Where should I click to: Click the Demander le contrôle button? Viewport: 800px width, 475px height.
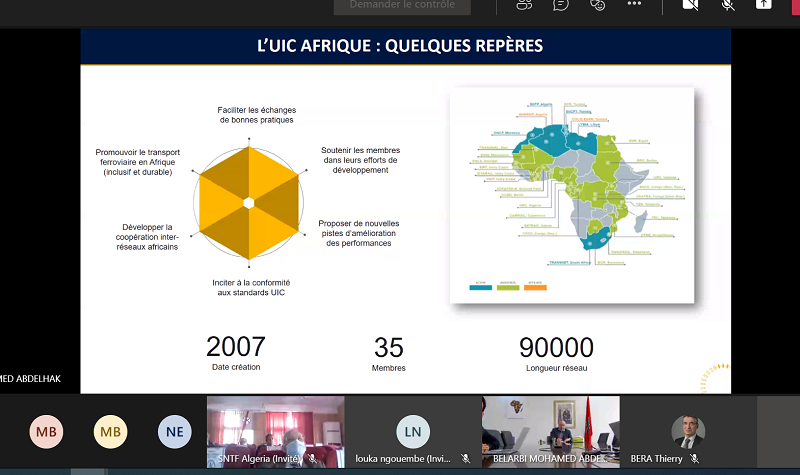tap(403, 5)
